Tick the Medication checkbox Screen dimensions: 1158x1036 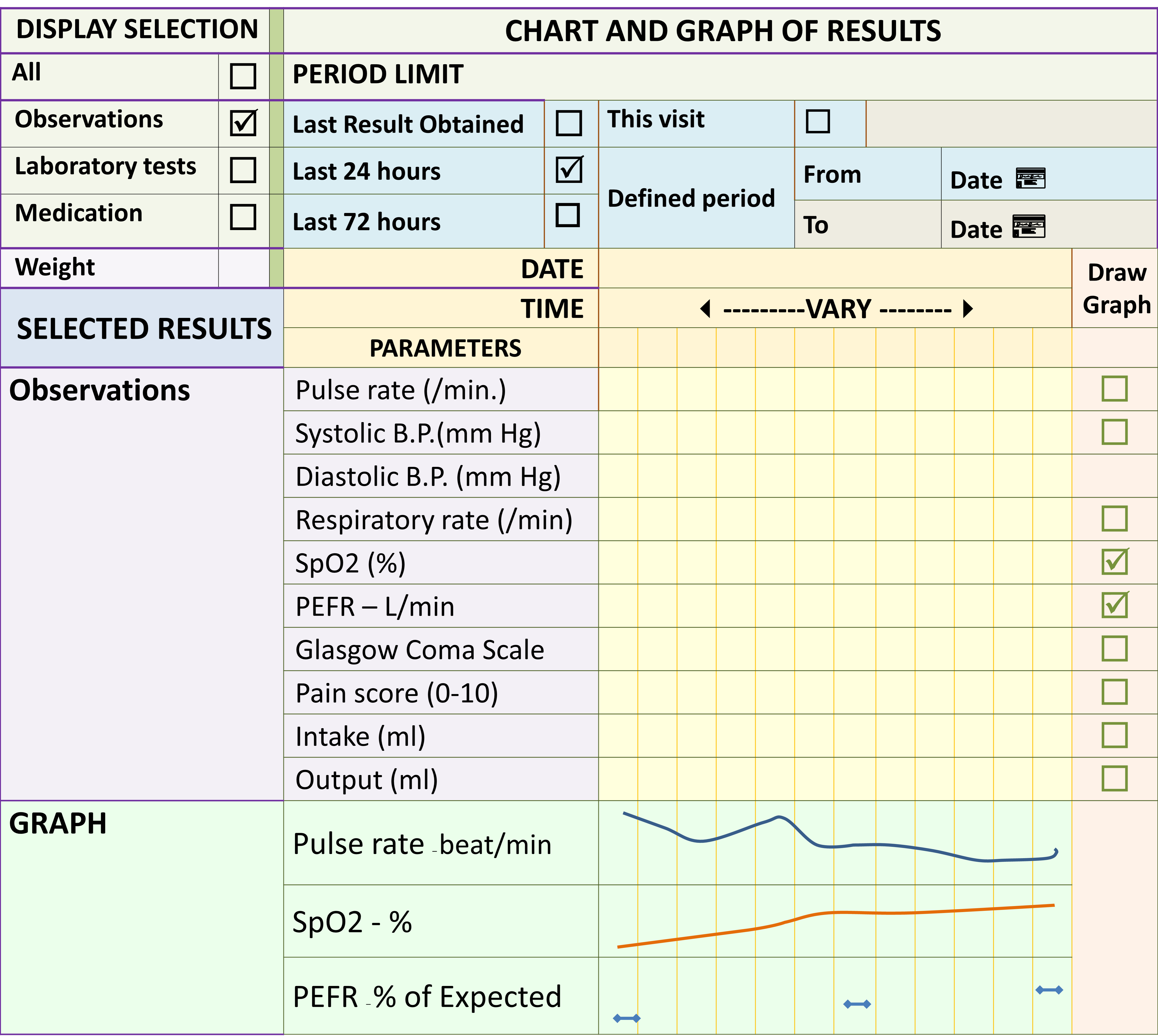pyautogui.click(x=243, y=217)
